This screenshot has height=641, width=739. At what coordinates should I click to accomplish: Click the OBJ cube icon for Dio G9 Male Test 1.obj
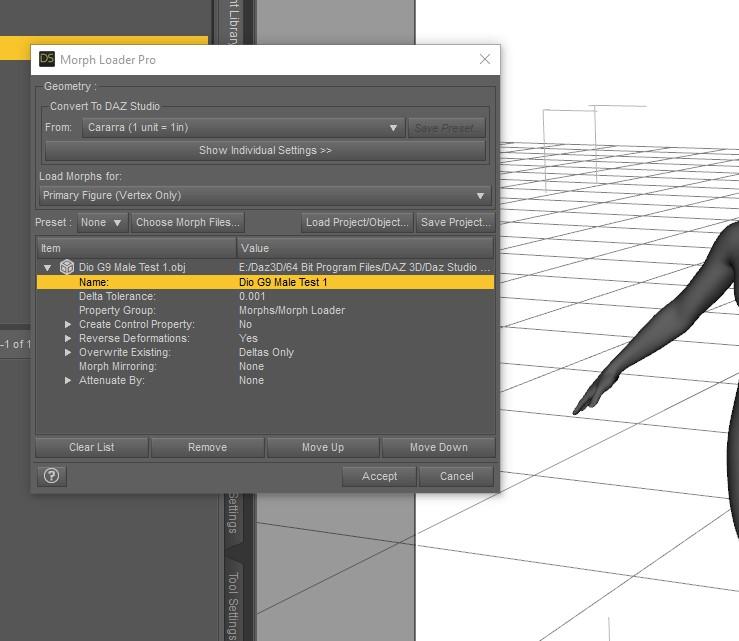coord(67,267)
